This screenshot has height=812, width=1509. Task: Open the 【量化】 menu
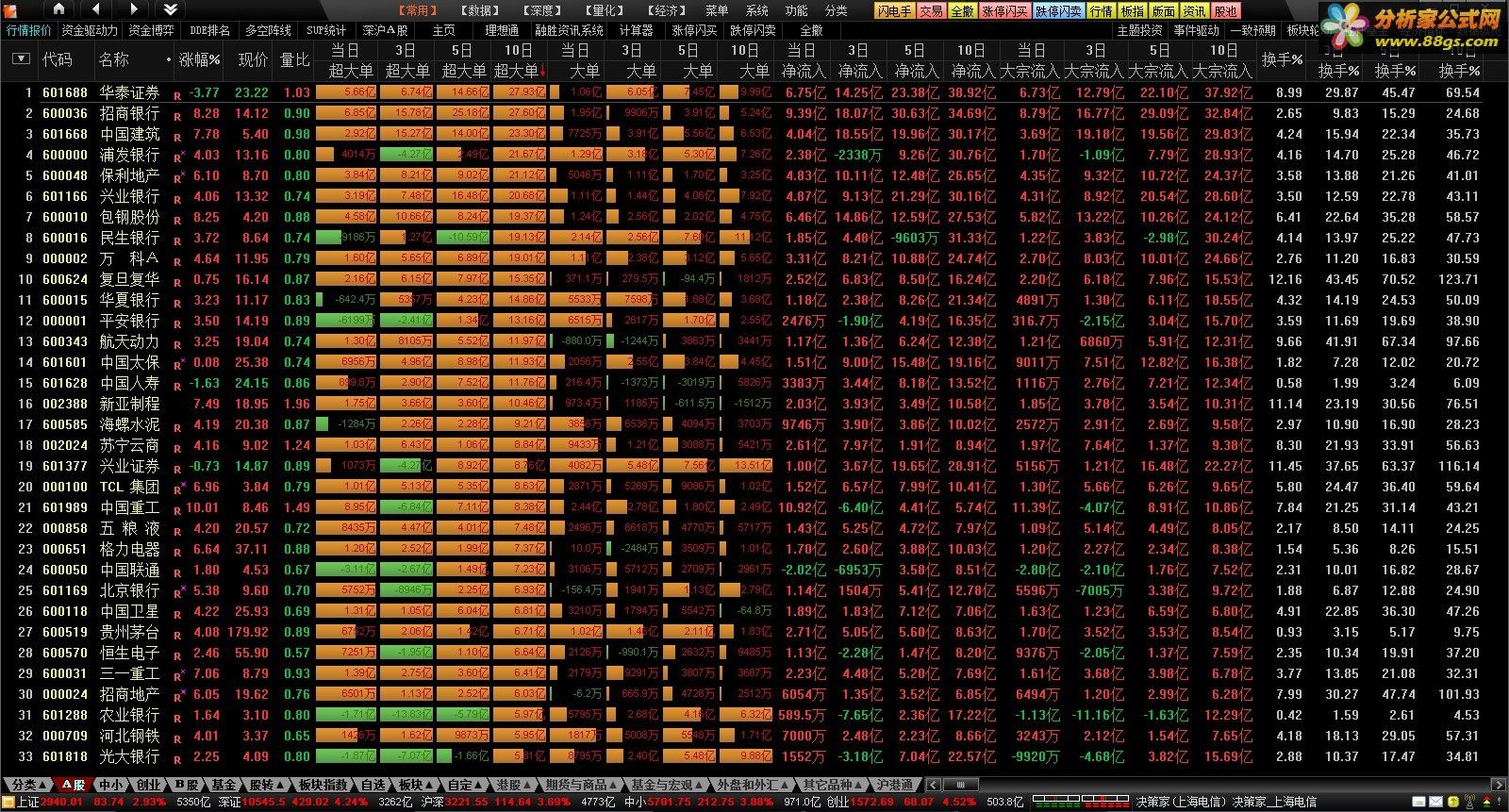[605, 10]
